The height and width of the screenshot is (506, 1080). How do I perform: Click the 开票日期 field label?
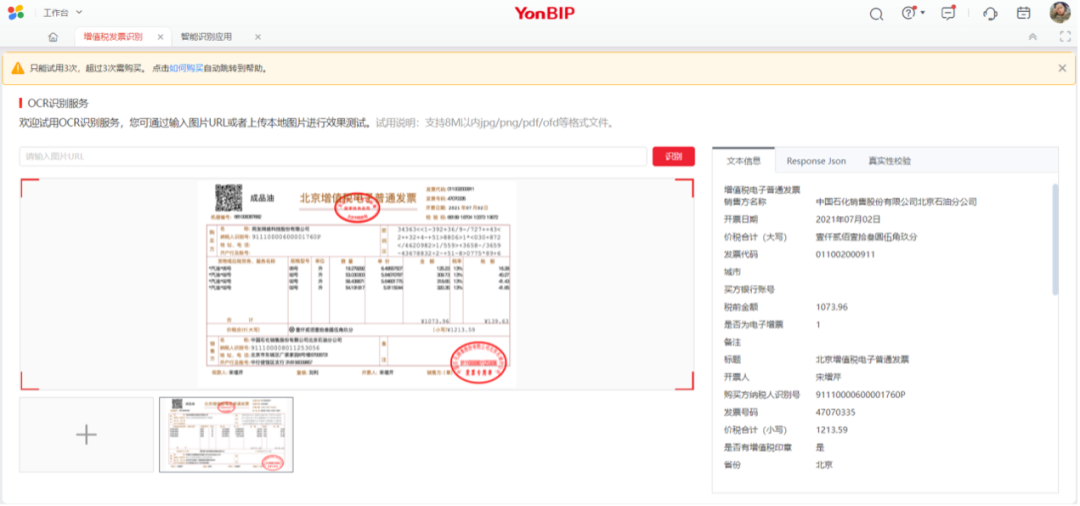pos(740,220)
